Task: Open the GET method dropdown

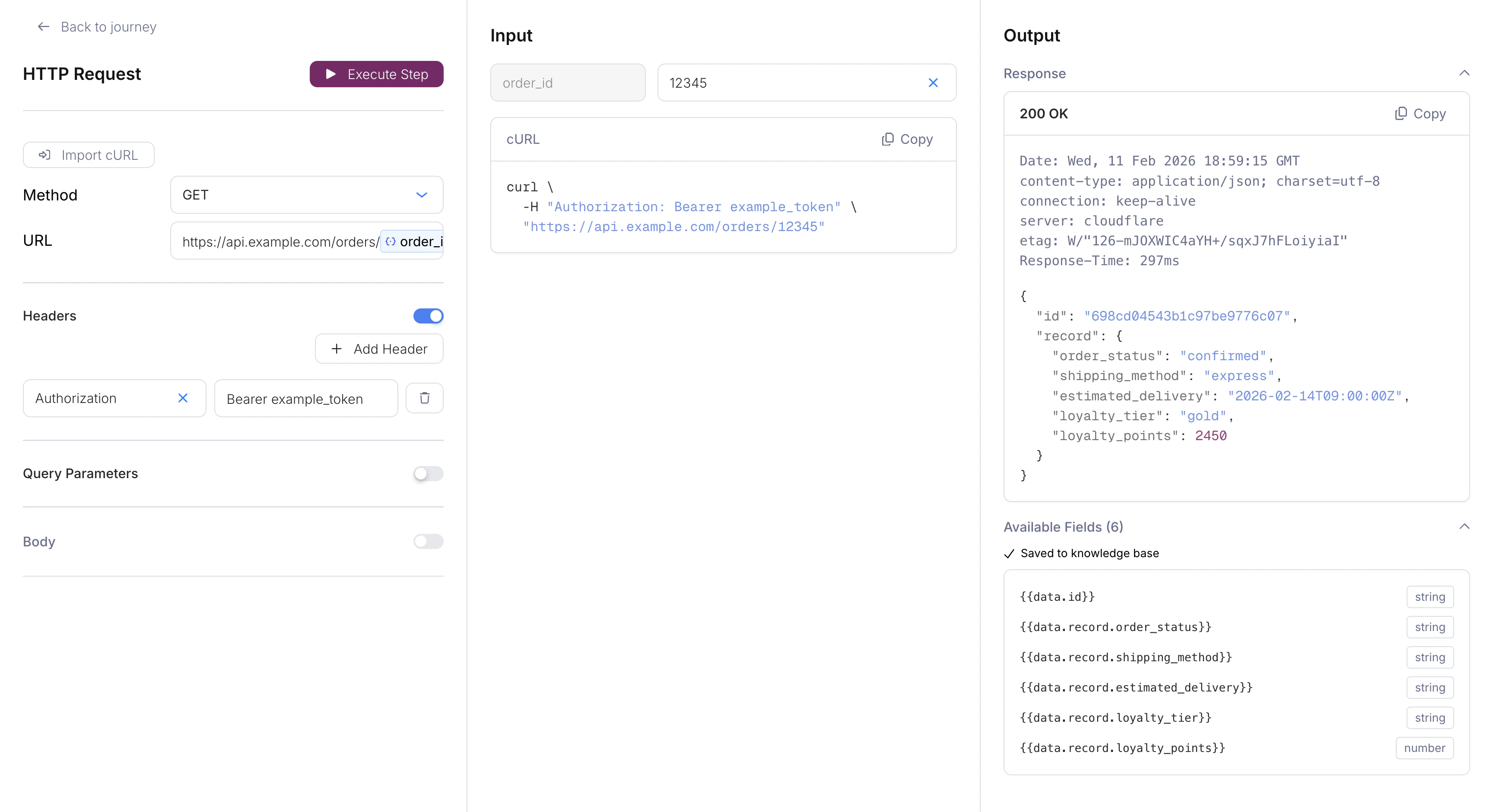Action: click(307, 195)
